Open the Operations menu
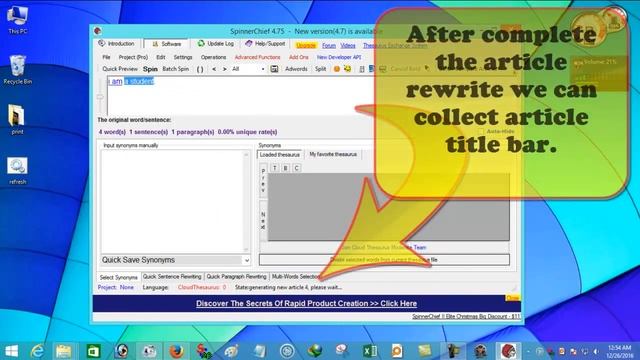 pos(213,57)
